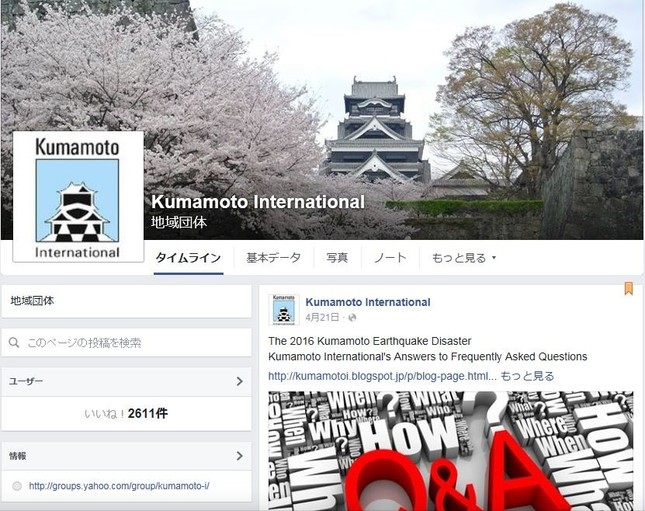
Task: Click the このページの投稿を検索 search field
Action: click(126, 342)
